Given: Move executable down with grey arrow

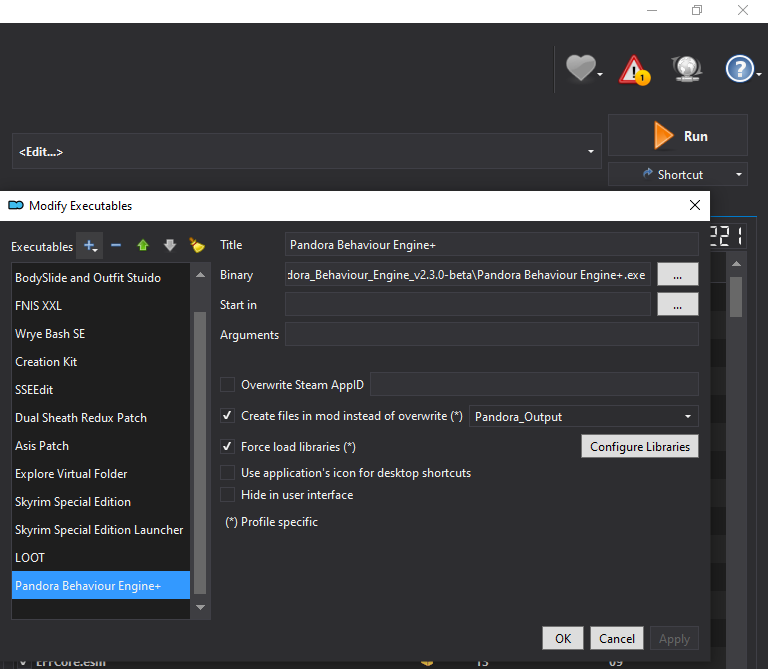Looking at the screenshot, I should (x=170, y=245).
